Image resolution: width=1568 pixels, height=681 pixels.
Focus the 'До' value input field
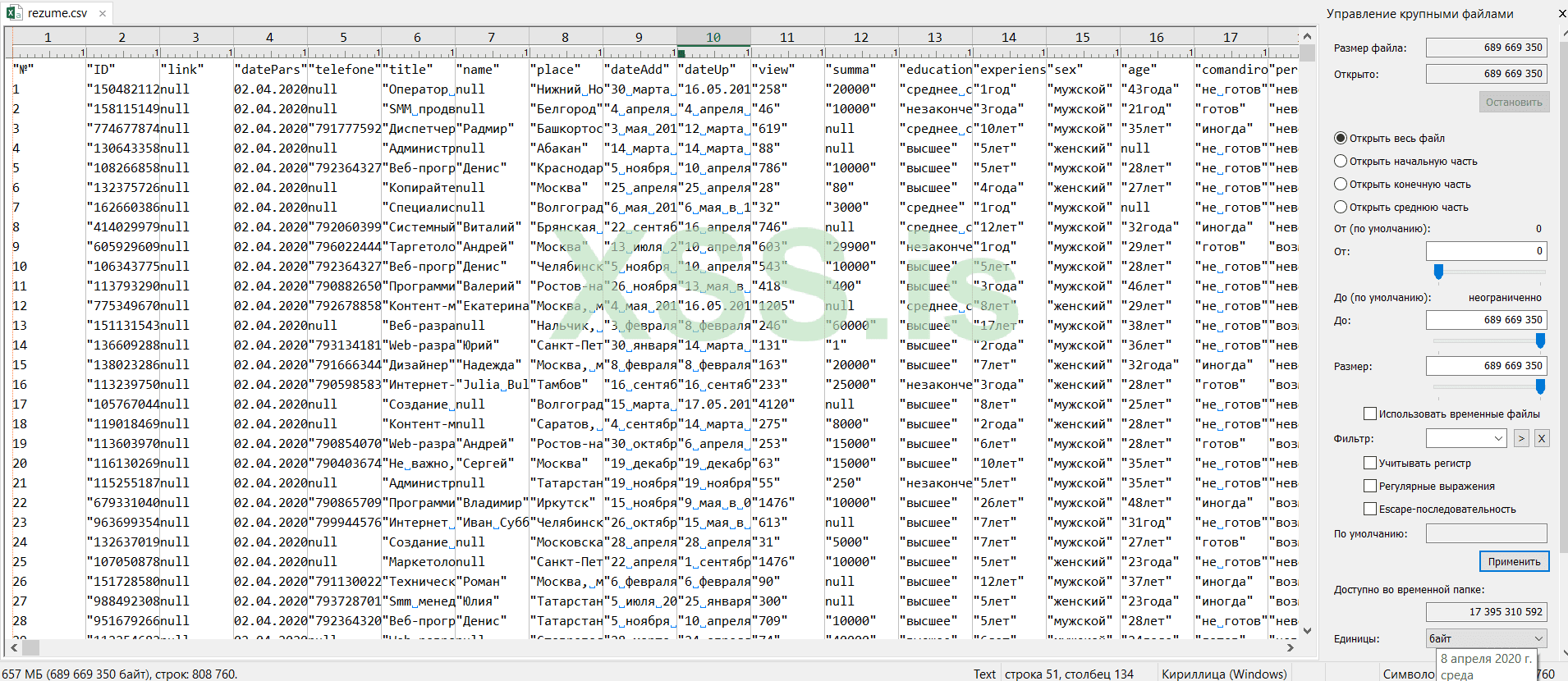pyautogui.click(x=1487, y=320)
